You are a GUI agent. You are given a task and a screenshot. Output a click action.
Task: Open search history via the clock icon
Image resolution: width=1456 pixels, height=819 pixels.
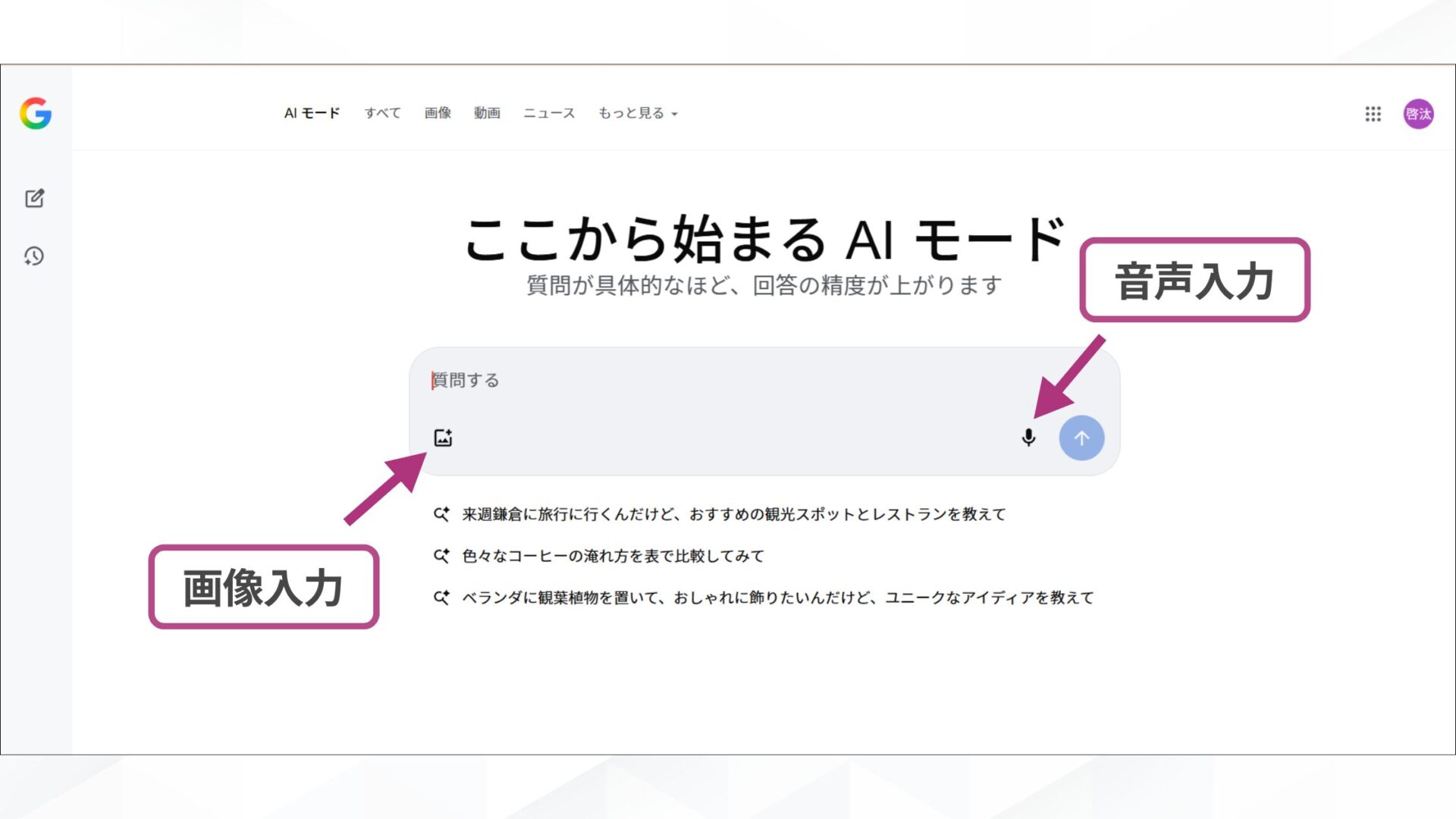click(x=35, y=256)
